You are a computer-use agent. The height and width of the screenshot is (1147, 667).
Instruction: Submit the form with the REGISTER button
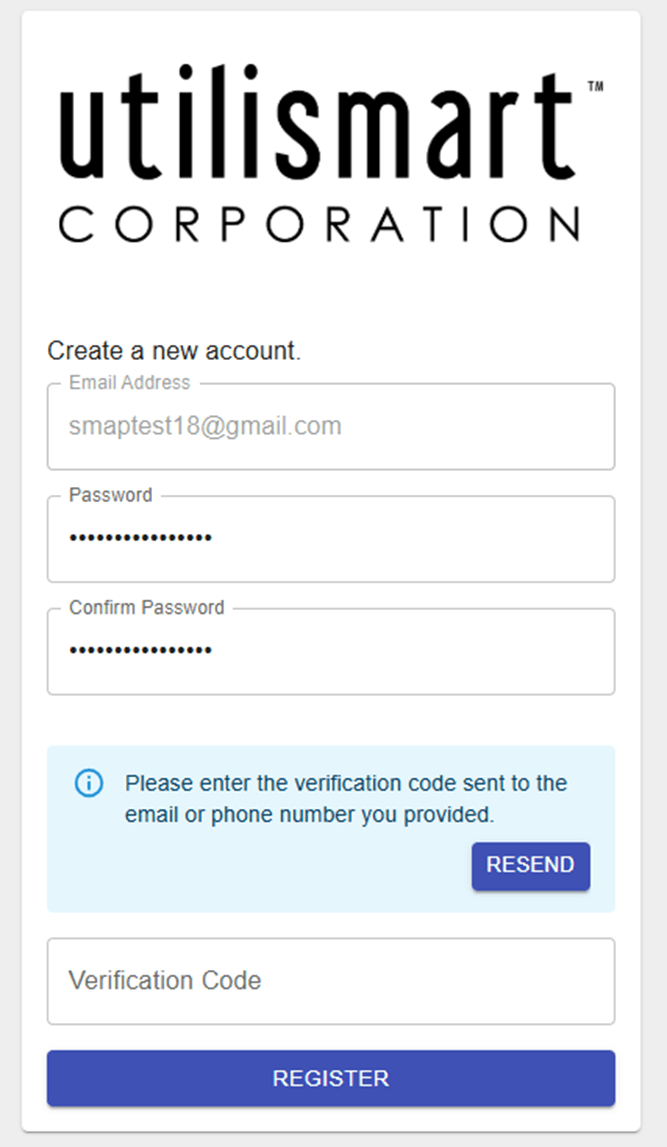tap(331, 1078)
